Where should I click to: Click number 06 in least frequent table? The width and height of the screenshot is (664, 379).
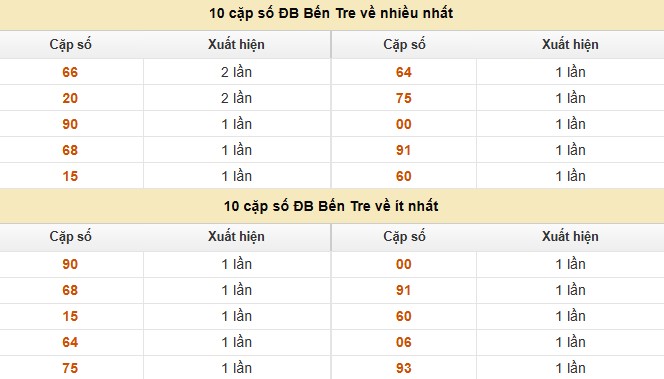click(x=404, y=342)
